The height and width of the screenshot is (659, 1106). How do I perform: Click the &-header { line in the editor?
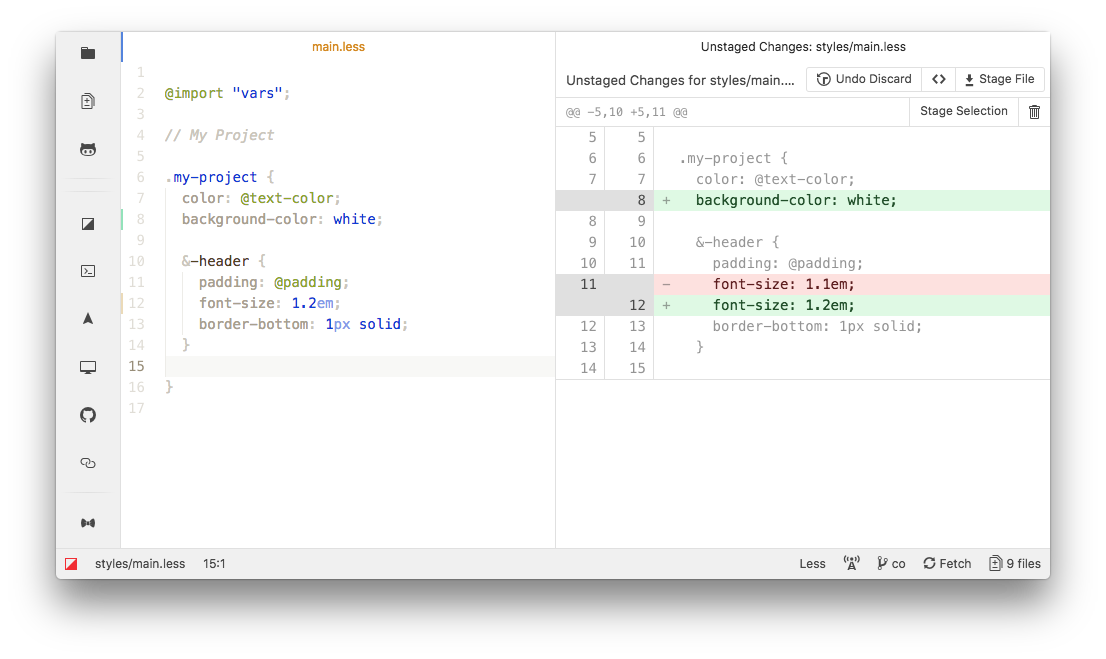tap(224, 261)
